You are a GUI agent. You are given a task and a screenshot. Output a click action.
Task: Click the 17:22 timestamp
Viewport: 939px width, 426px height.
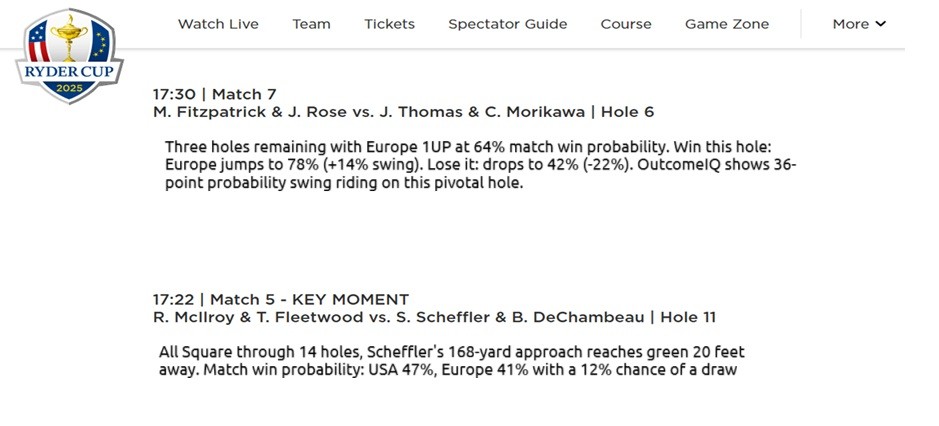point(172,299)
